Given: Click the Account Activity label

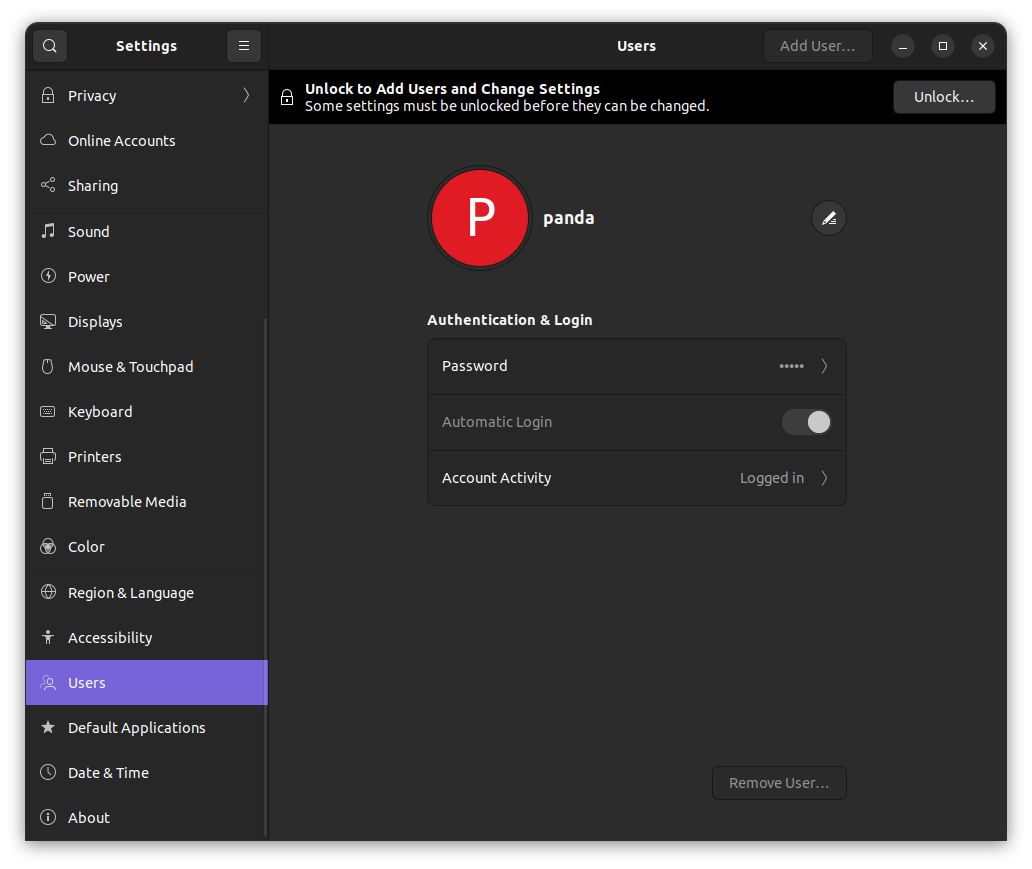Looking at the screenshot, I should coord(497,478).
